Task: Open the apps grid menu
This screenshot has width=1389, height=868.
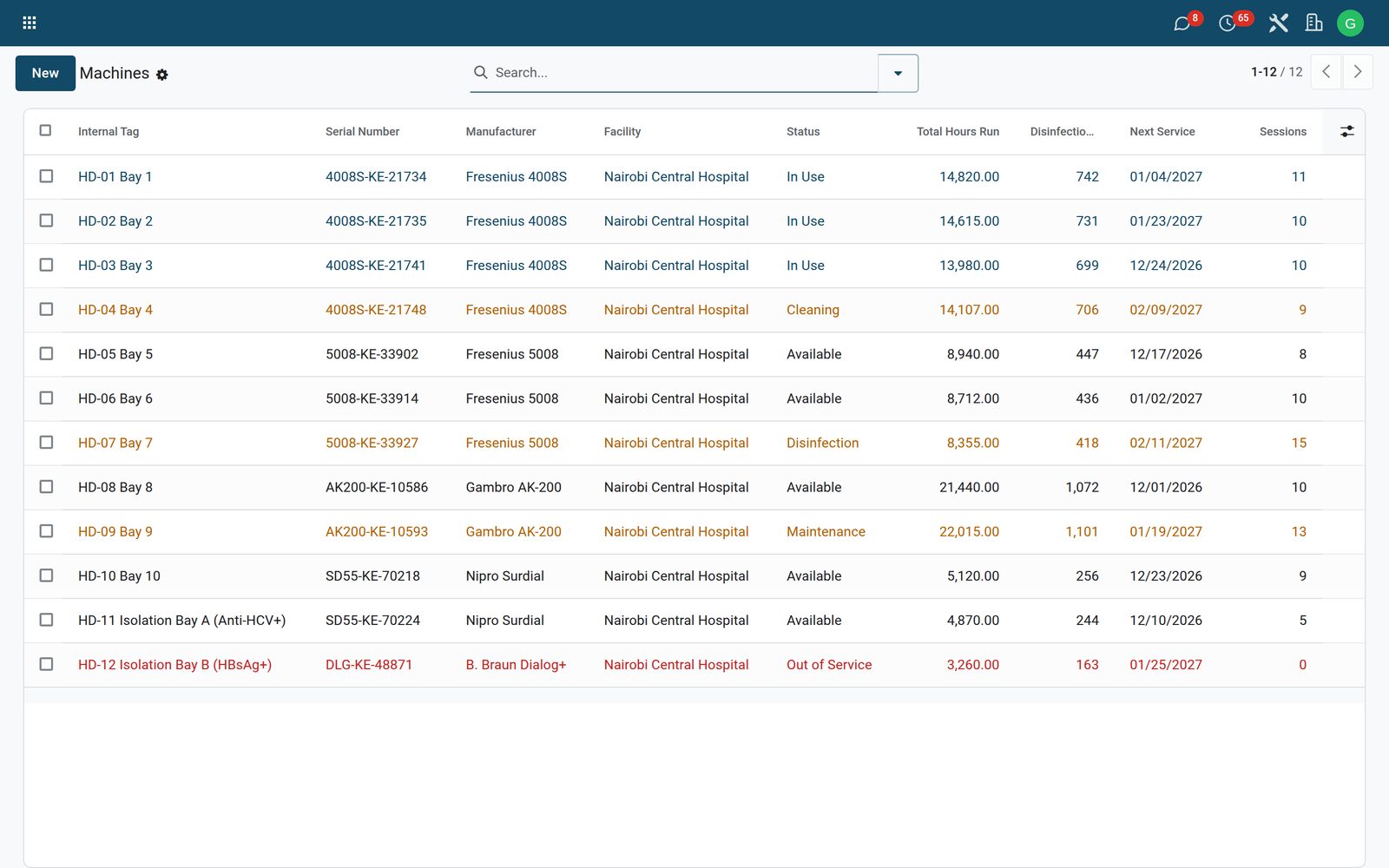Action: pyautogui.click(x=29, y=23)
